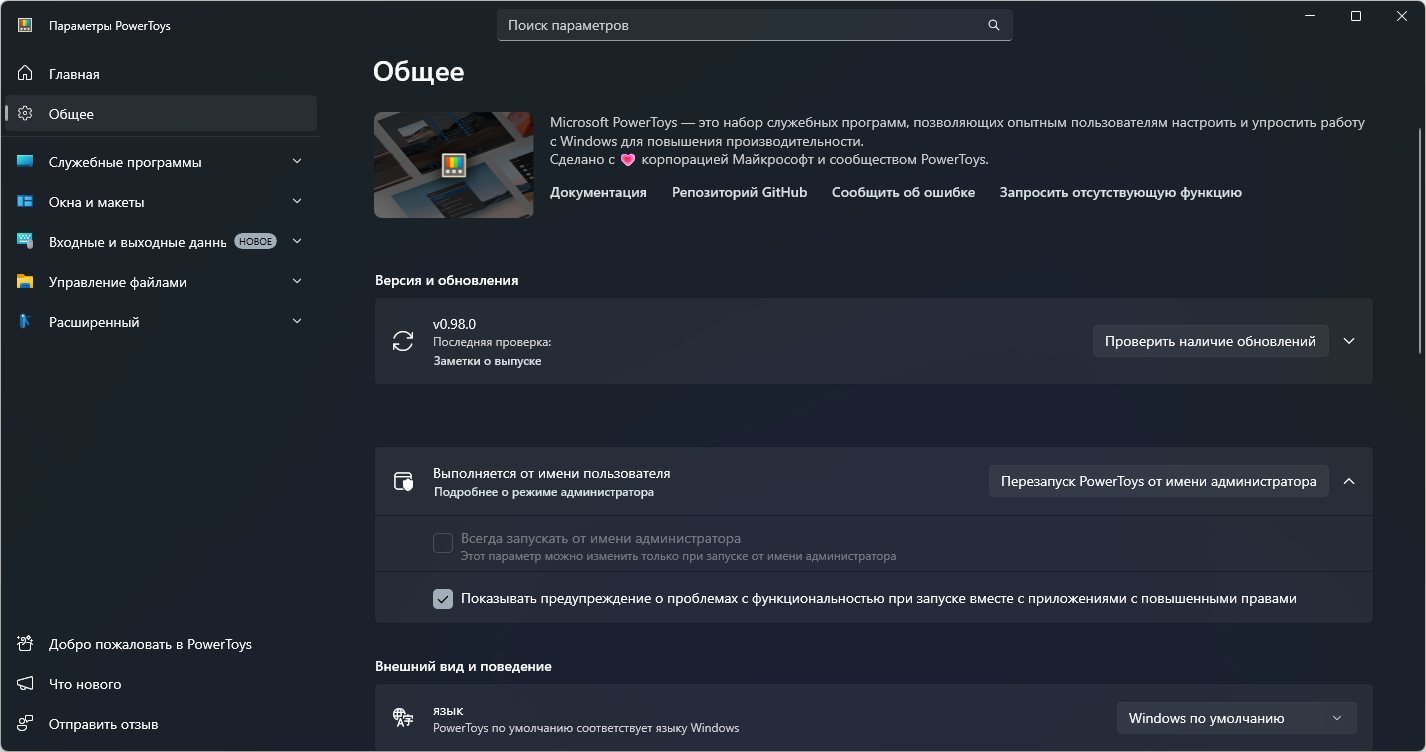Expand the Входные и выходные данные group

point(296,242)
